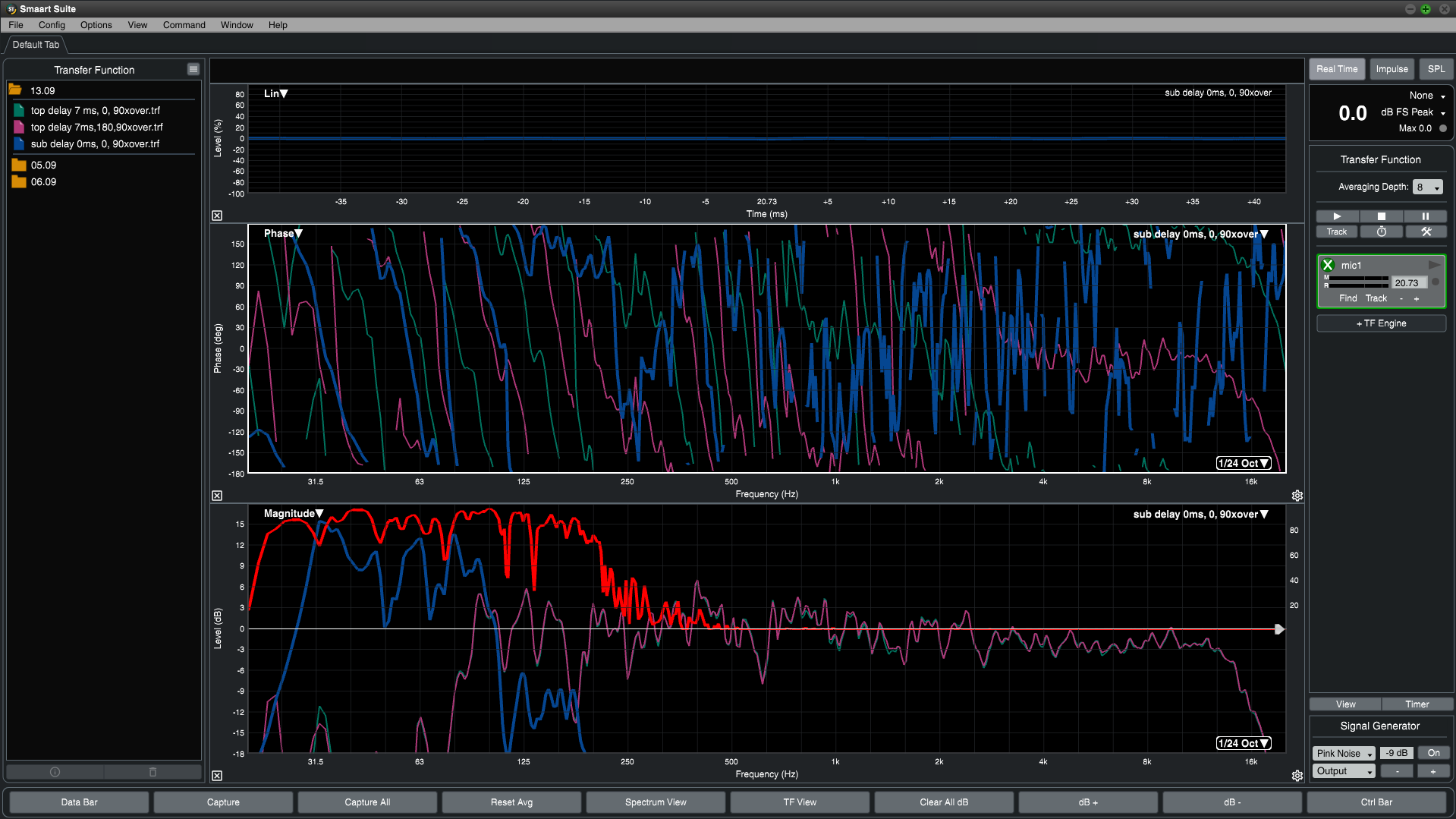
Task: Click the Max peak reset indicator dot
Action: point(1442,128)
